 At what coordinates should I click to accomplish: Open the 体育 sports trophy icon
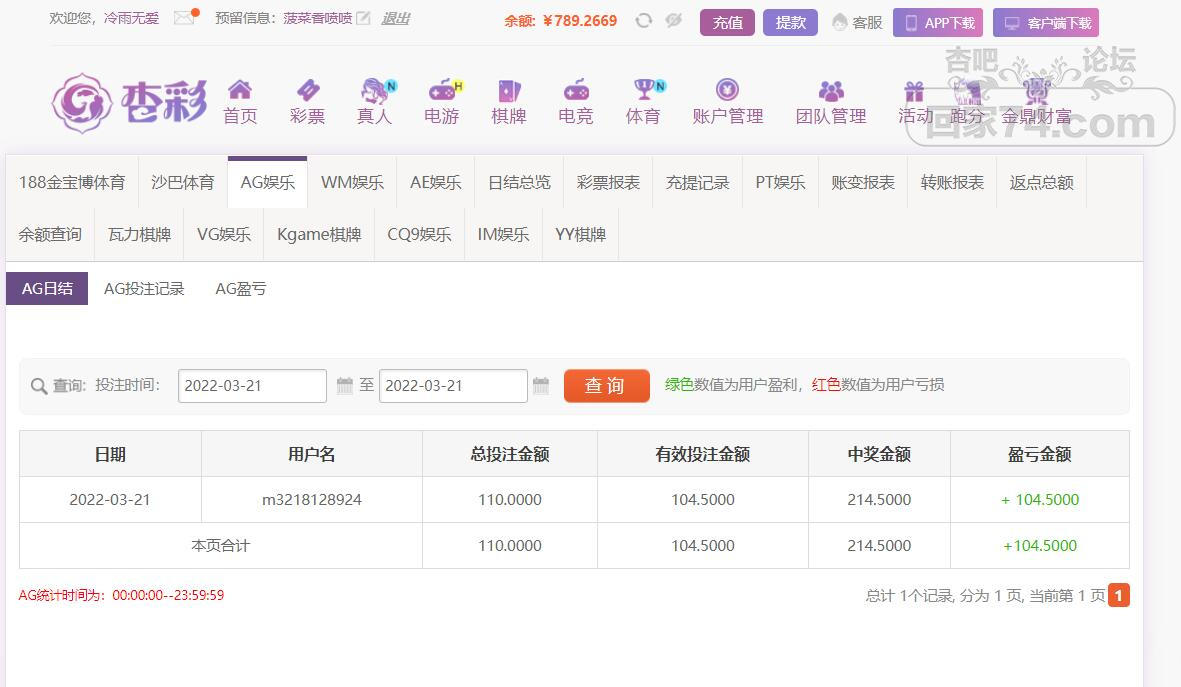click(x=643, y=91)
